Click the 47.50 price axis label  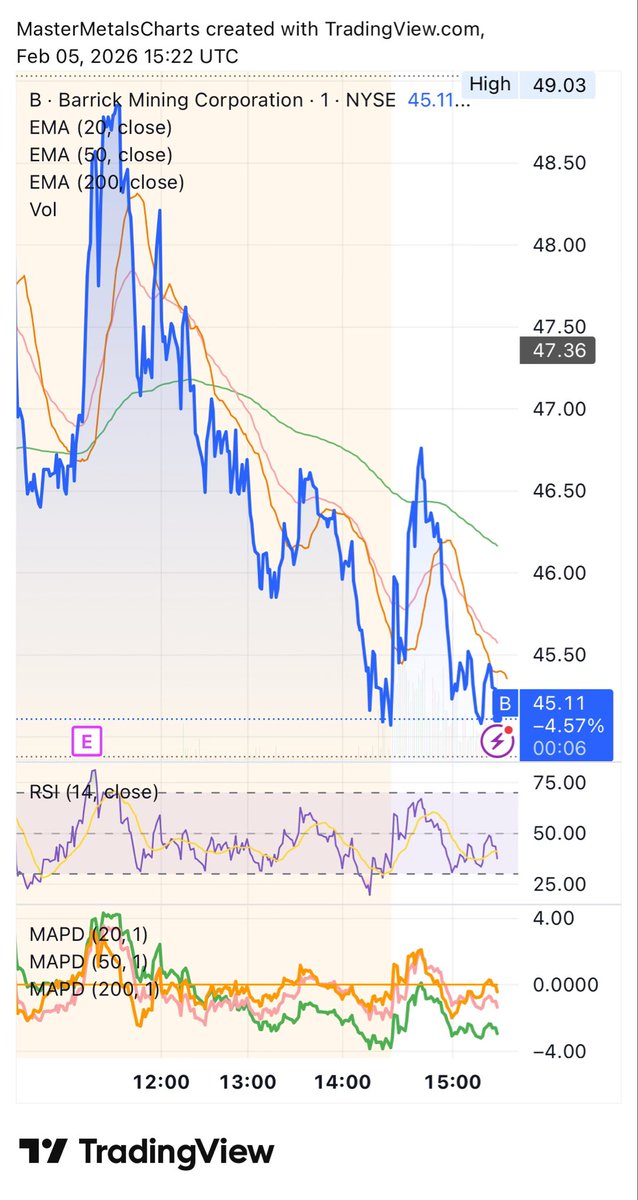(x=560, y=326)
